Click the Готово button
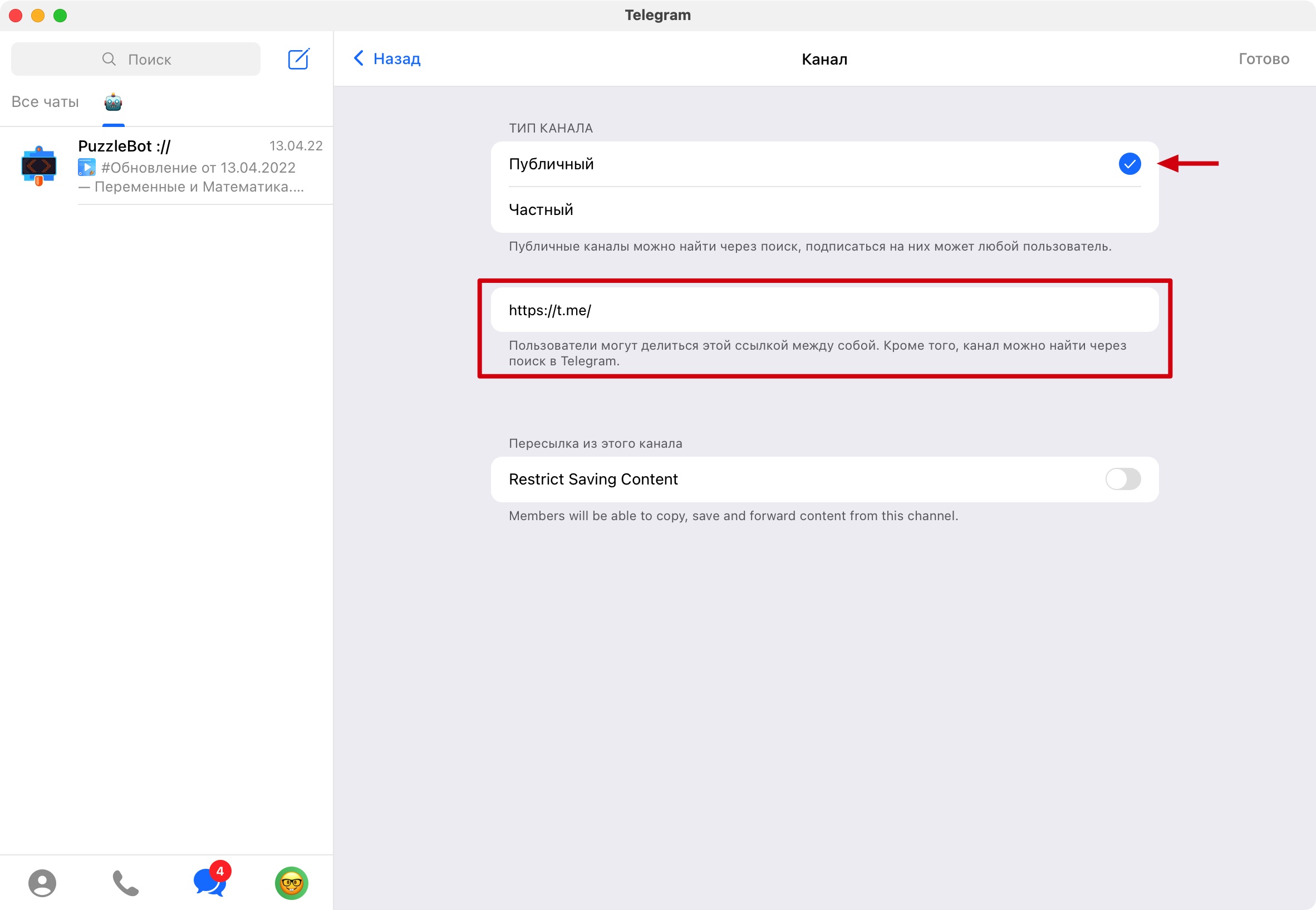Viewport: 1316px width, 910px height. pyautogui.click(x=1264, y=58)
